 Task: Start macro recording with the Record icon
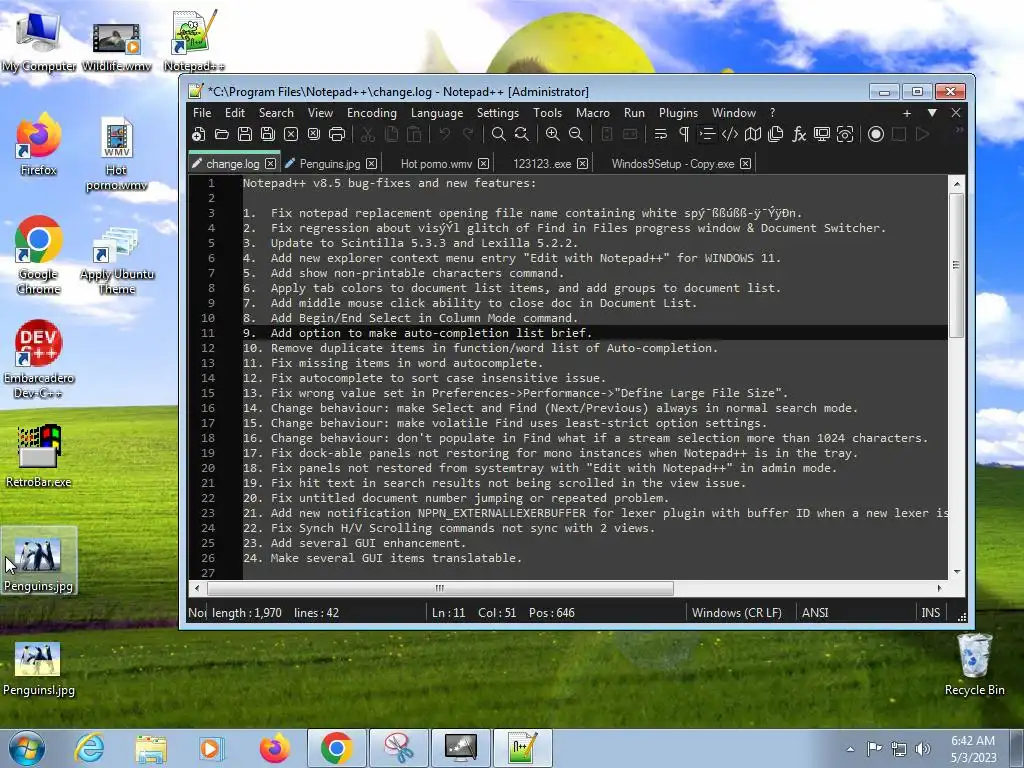(x=876, y=135)
